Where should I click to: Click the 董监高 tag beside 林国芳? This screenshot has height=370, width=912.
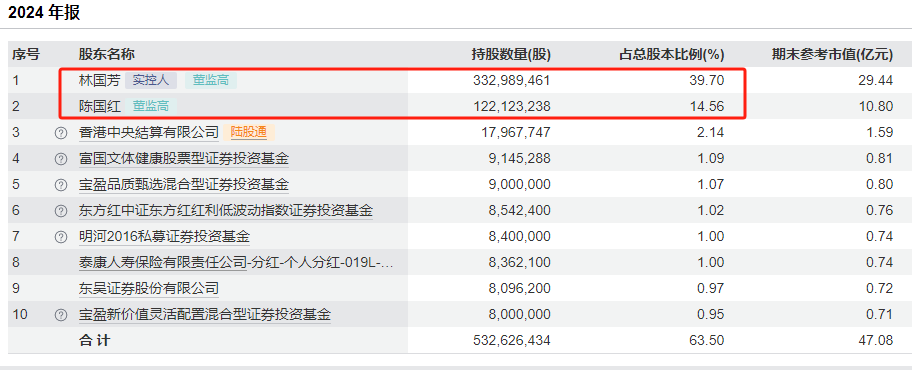211,80
